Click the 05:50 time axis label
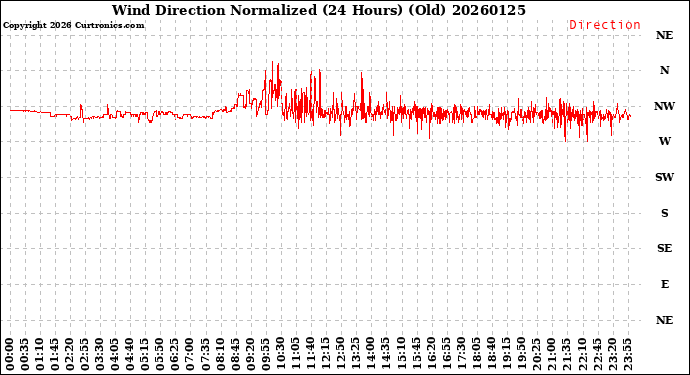The width and height of the screenshot is (690, 375). tap(160, 355)
